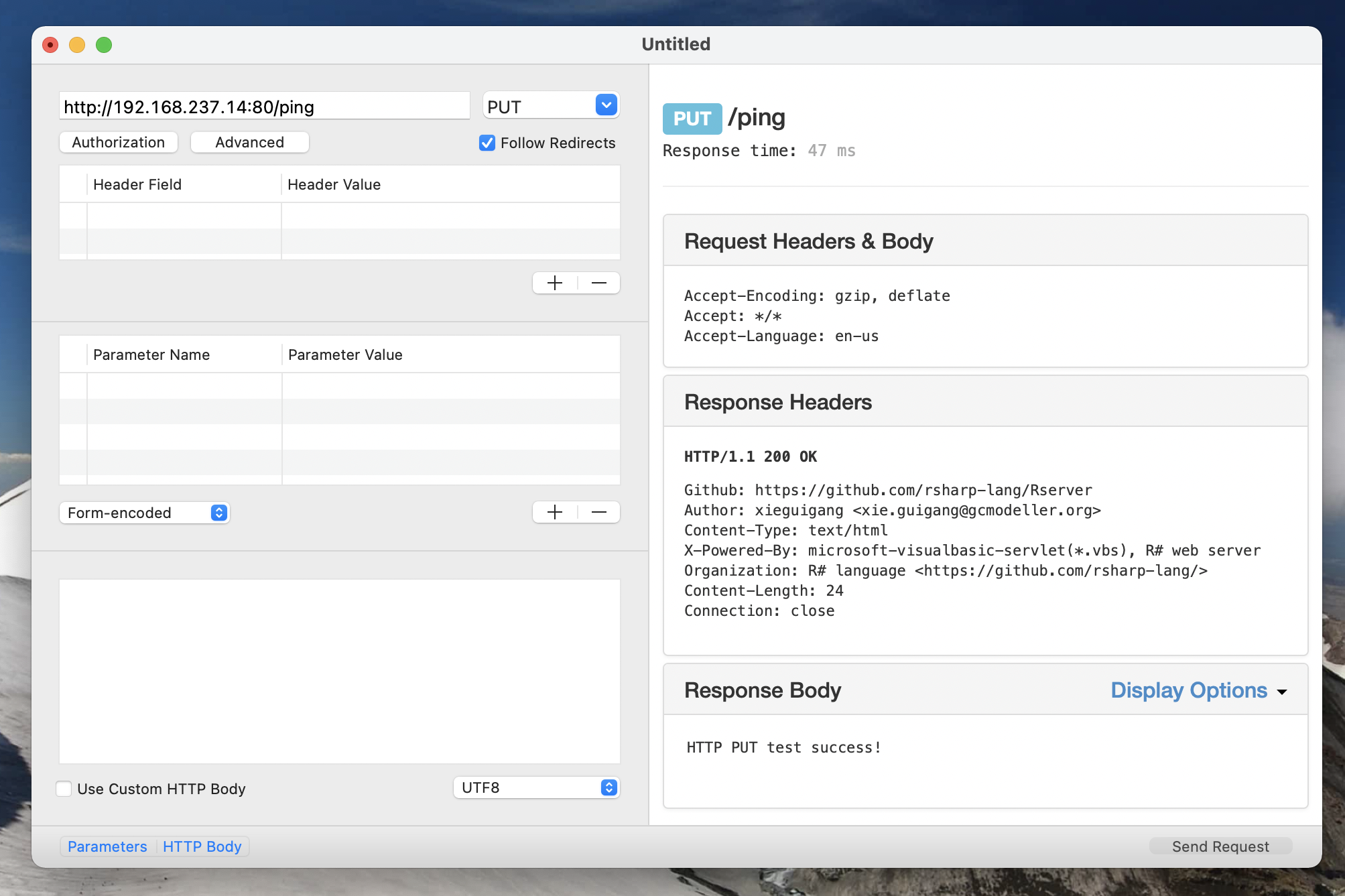Enable the Use Custom HTTP Body checkbox

(x=64, y=789)
